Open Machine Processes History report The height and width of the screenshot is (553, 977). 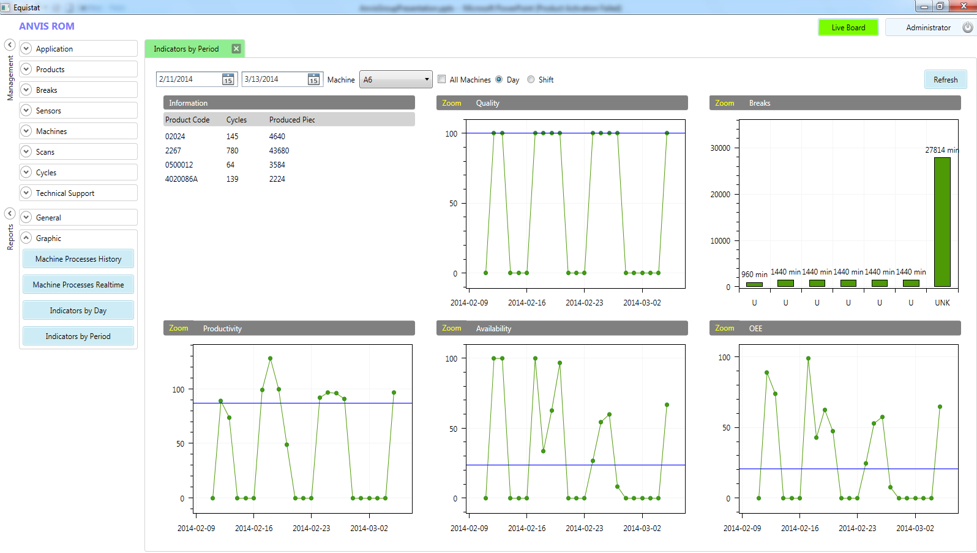tap(78, 259)
